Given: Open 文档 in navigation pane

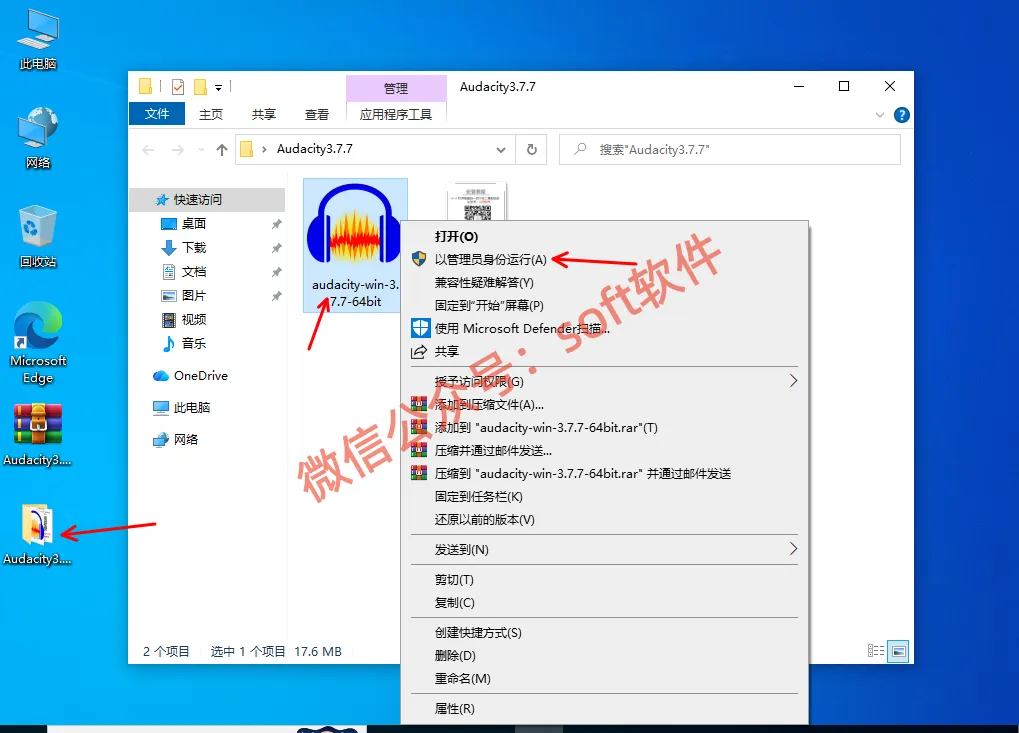Looking at the screenshot, I should click(x=194, y=272).
